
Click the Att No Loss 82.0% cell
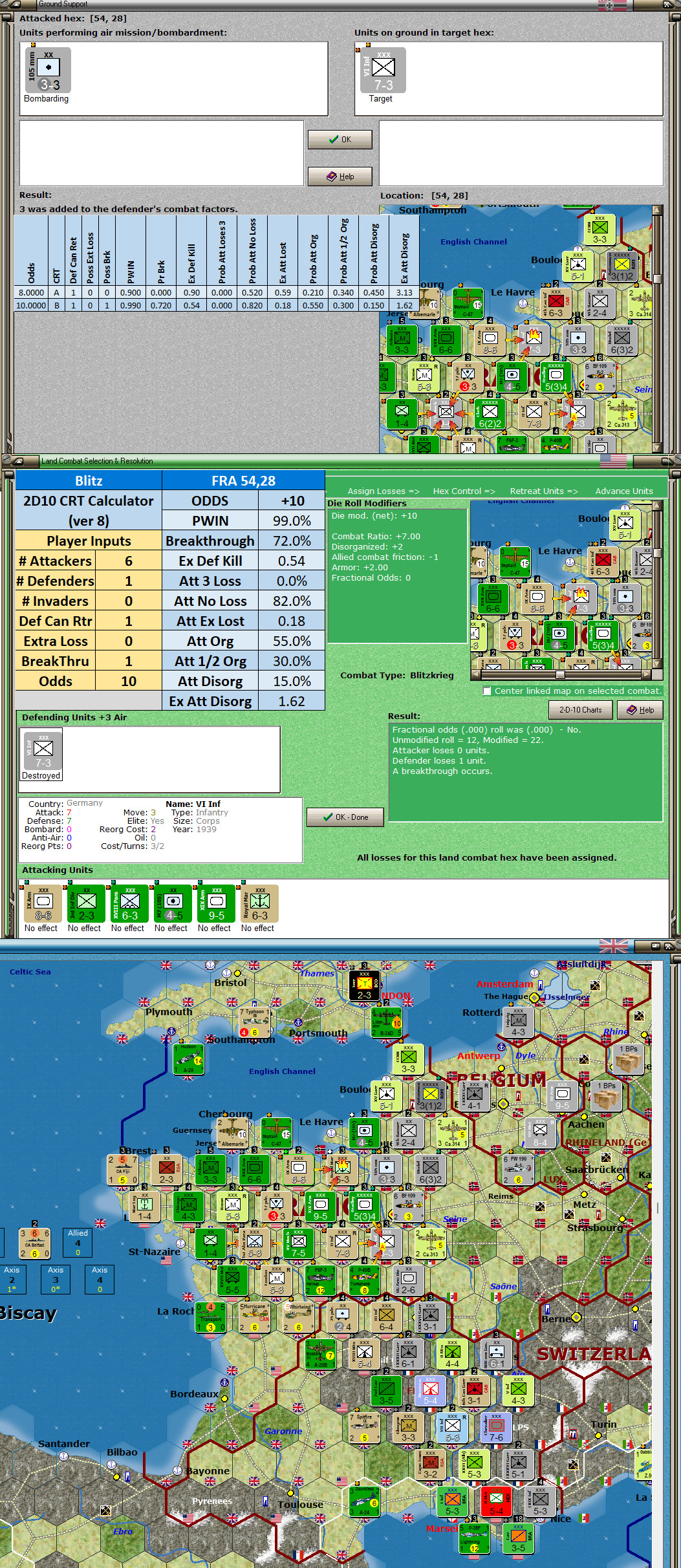tap(292, 601)
